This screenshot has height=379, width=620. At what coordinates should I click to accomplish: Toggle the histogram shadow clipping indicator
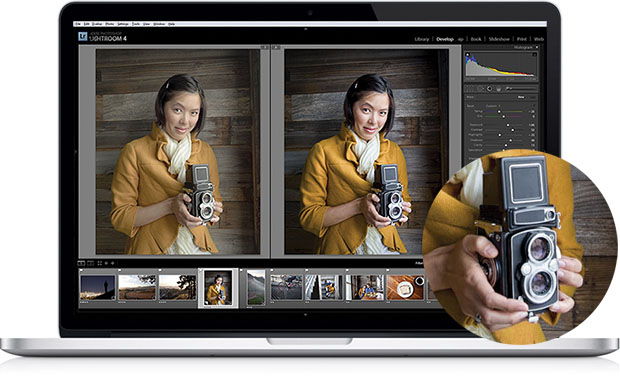[x=467, y=55]
